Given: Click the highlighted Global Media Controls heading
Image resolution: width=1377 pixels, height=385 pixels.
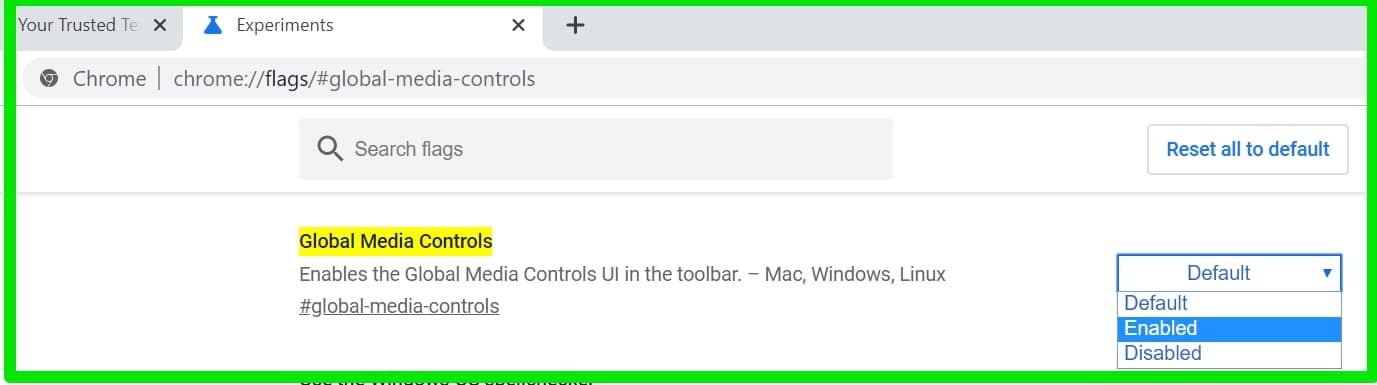Looking at the screenshot, I should tap(396, 241).
